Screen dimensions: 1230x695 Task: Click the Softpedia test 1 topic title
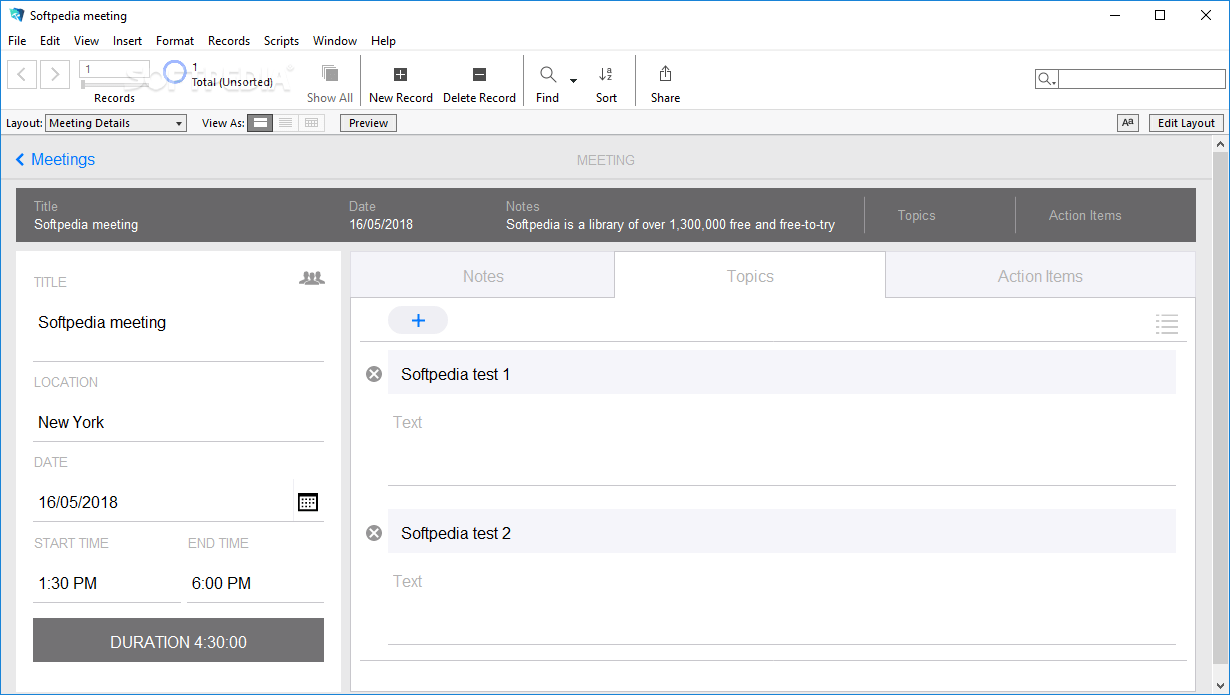tap(781, 374)
